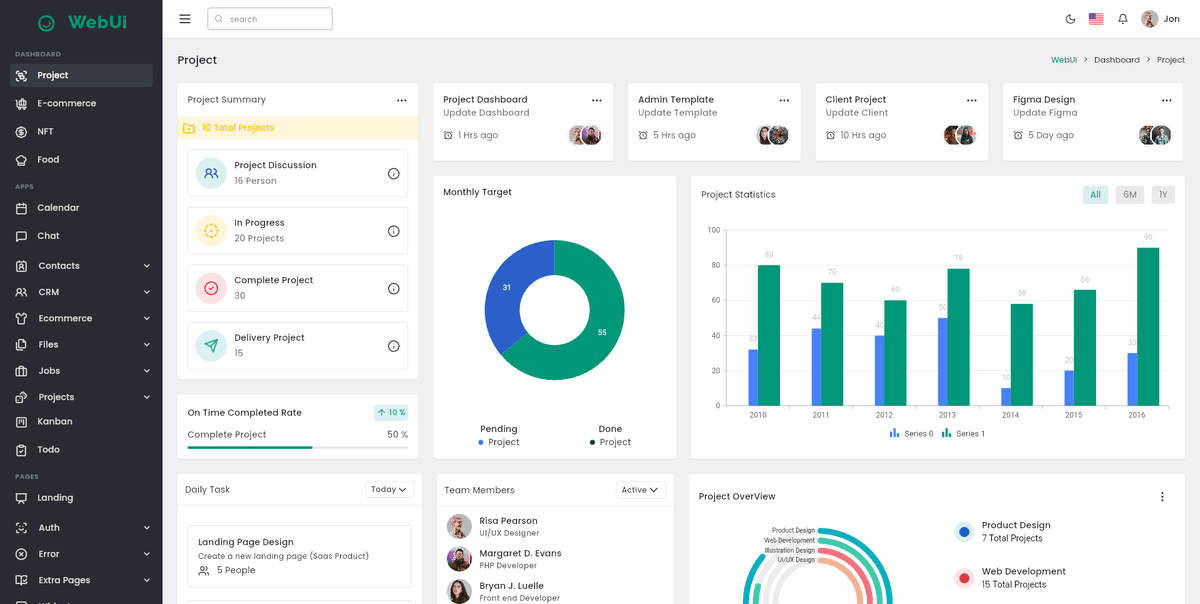Open Project Summary three-dot menu
The height and width of the screenshot is (604, 1200).
click(x=402, y=100)
